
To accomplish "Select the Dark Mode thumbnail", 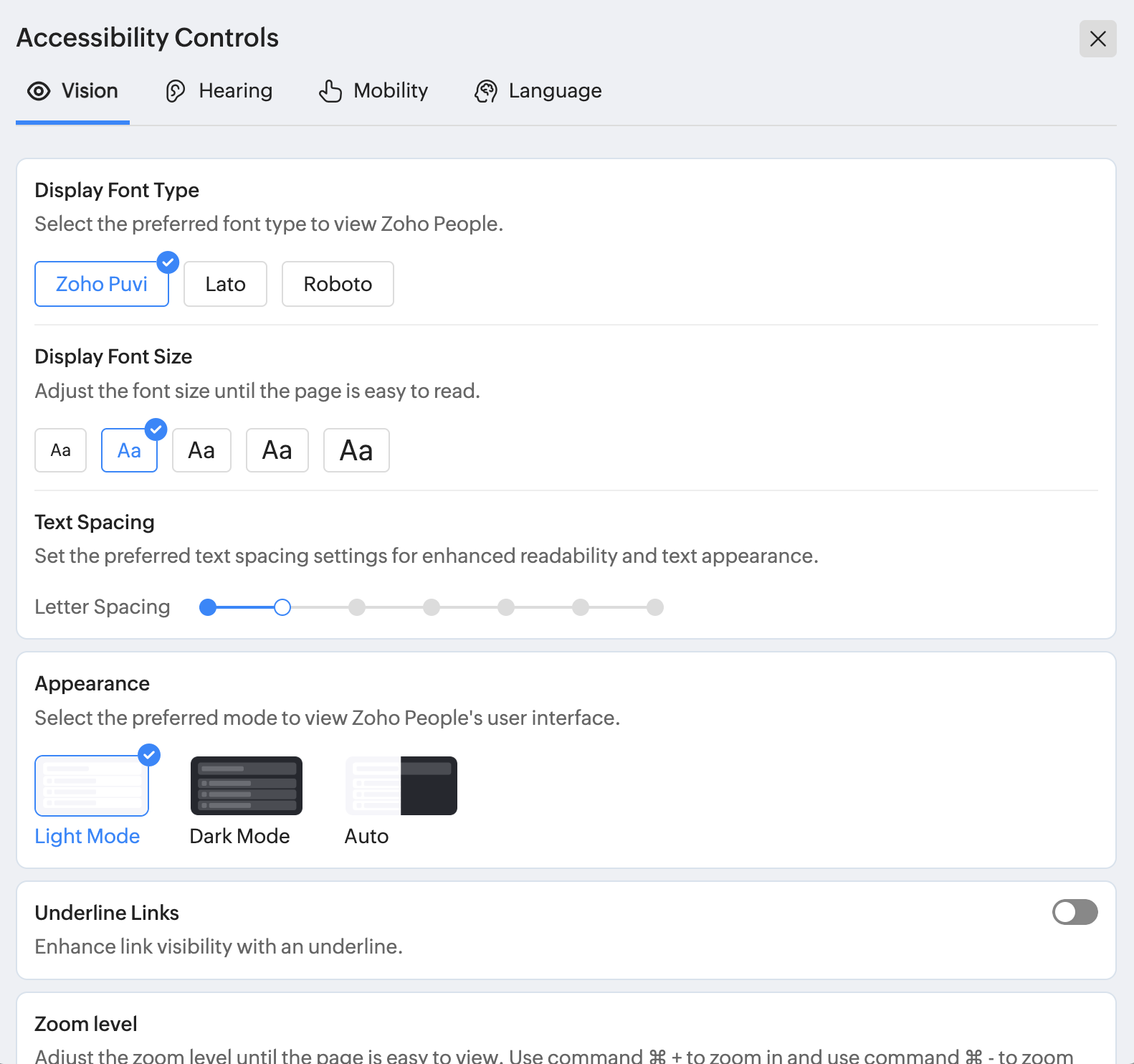I will (247, 786).
